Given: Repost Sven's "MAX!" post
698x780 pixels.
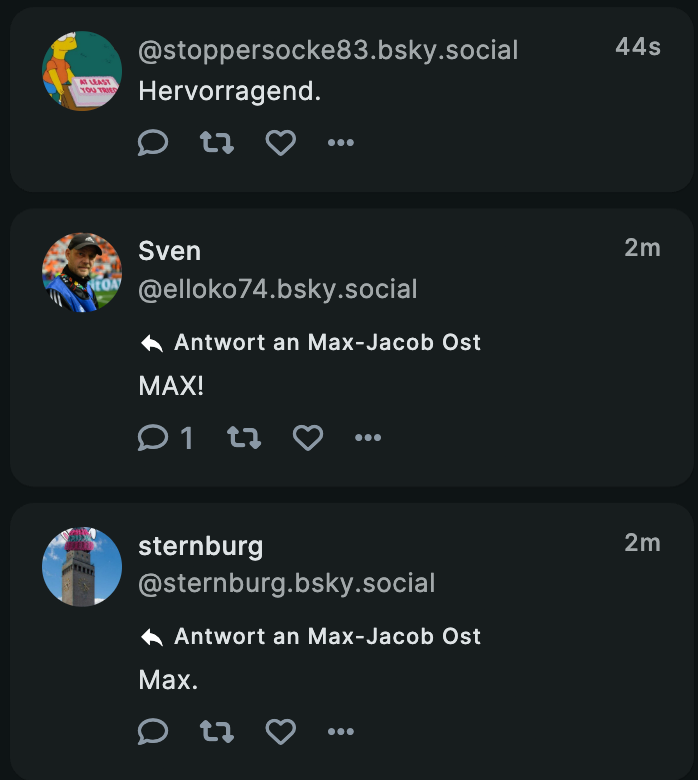Looking at the screenshot, I should point(244,438).
